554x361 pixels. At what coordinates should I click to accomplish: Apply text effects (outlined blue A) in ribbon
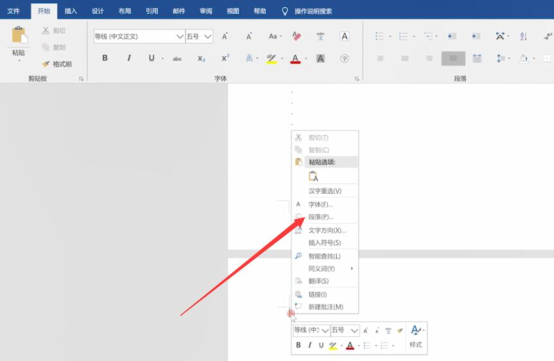[x=249, y=58]
